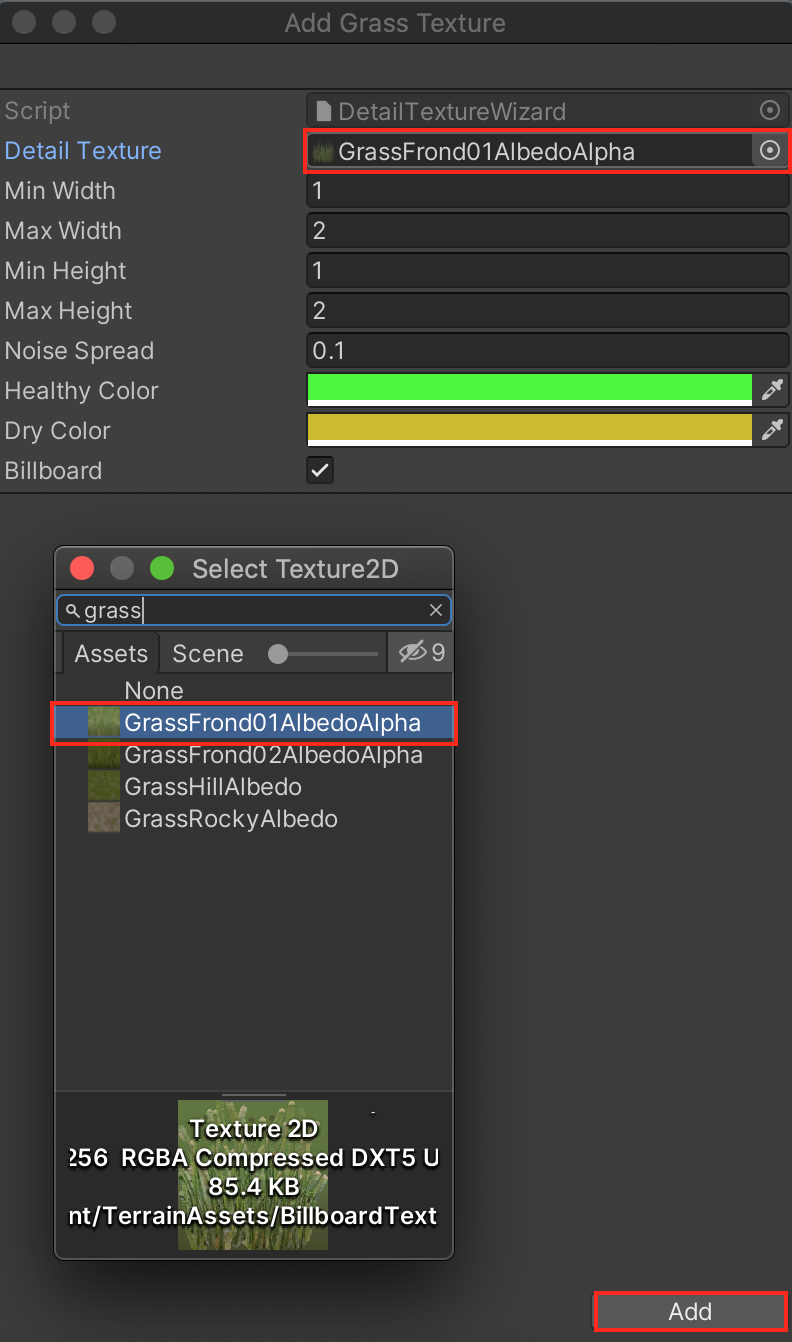The width and height of the screenshot is (792, 1342).
Task: Clear the grass search with X icon
Action: (x=436, y=610)
